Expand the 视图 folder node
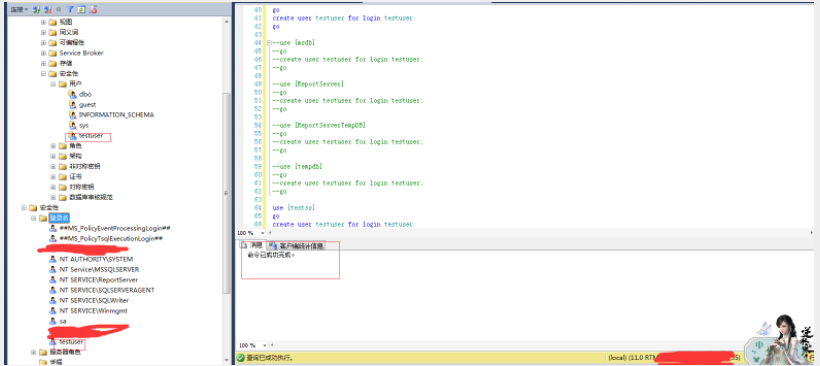Image resolution: width=820 pixels, height=366 pixels. [x=43, y=22]
